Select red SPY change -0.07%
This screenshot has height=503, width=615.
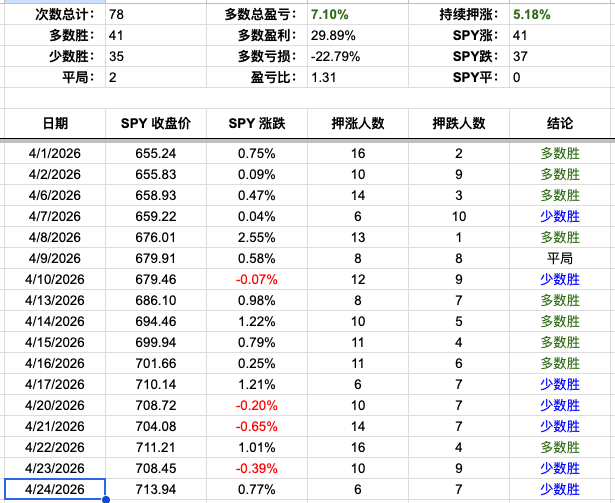pyautogui.click(x=257, y=279)
